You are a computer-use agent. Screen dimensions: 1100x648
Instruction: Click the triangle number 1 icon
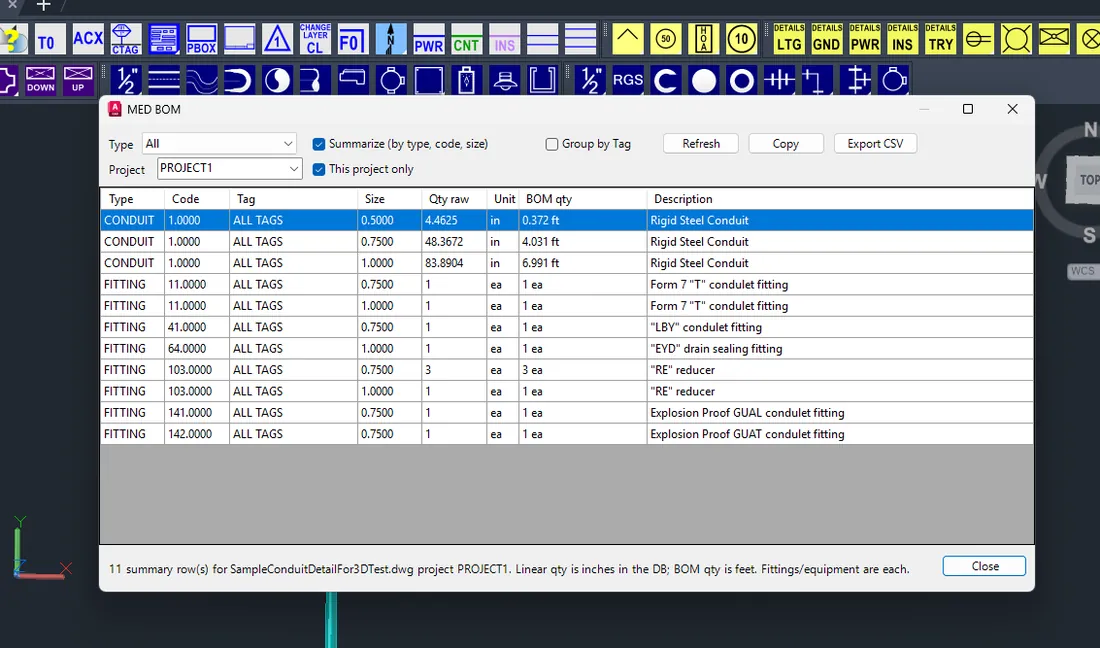click(x=277, y=39)
